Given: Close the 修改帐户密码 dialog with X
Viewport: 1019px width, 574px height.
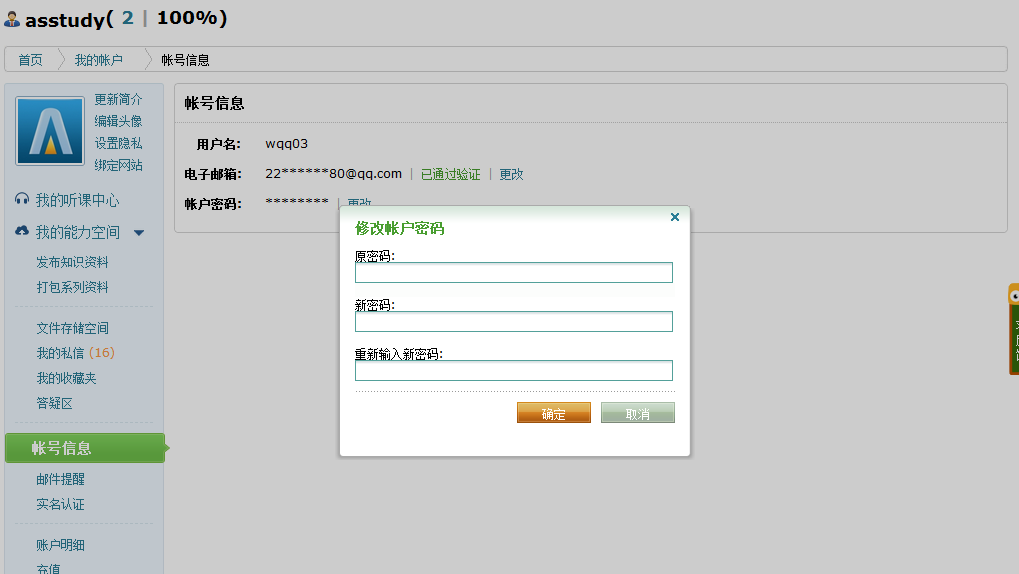Looking at the screenshot, I should coord(675,217).
